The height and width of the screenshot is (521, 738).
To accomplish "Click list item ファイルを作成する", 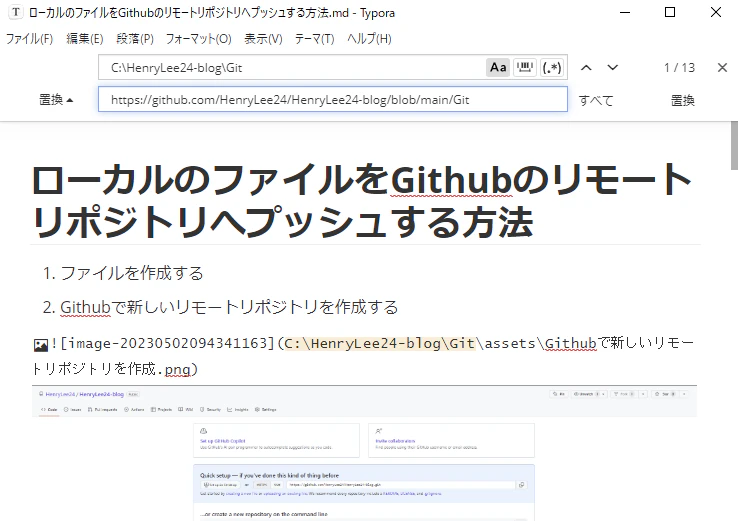I will pos(132,273).
